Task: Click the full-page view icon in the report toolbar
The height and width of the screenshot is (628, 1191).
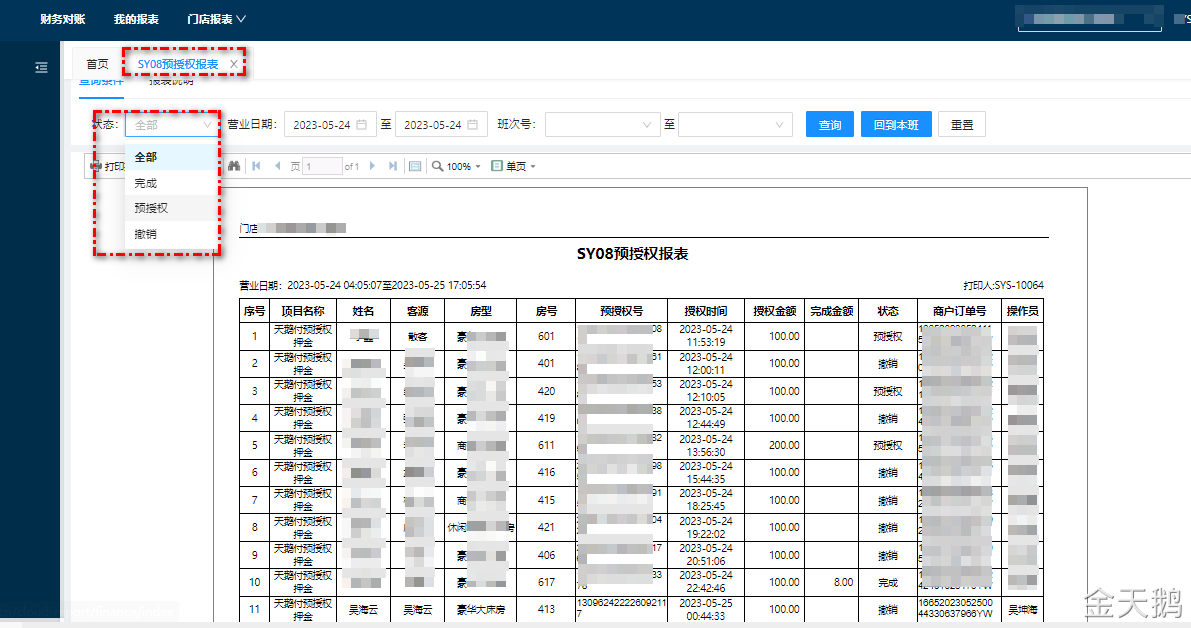Action: pyautogui.click(x=415, y=166)
